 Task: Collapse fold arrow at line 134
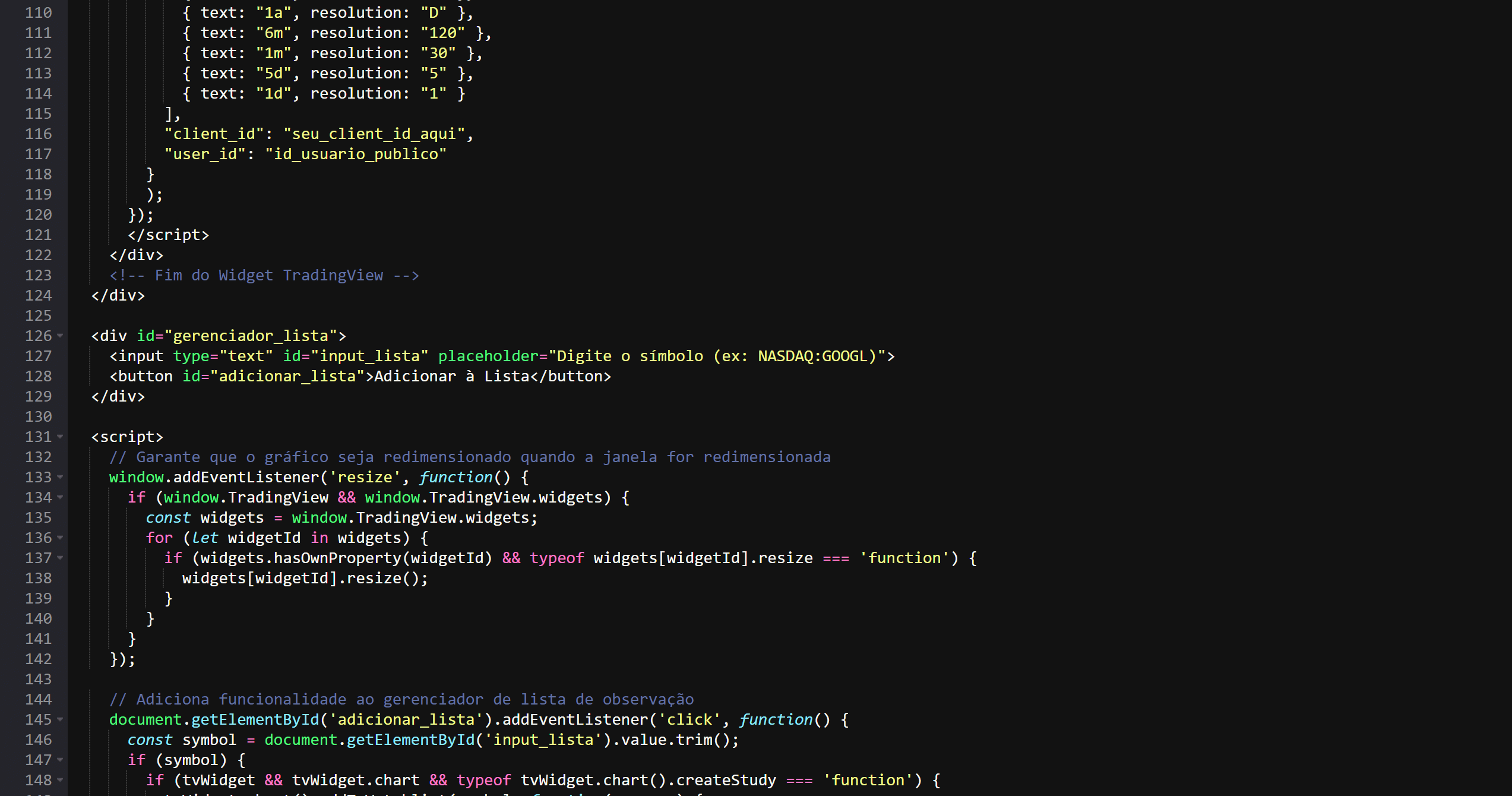(x=60, y=498)
